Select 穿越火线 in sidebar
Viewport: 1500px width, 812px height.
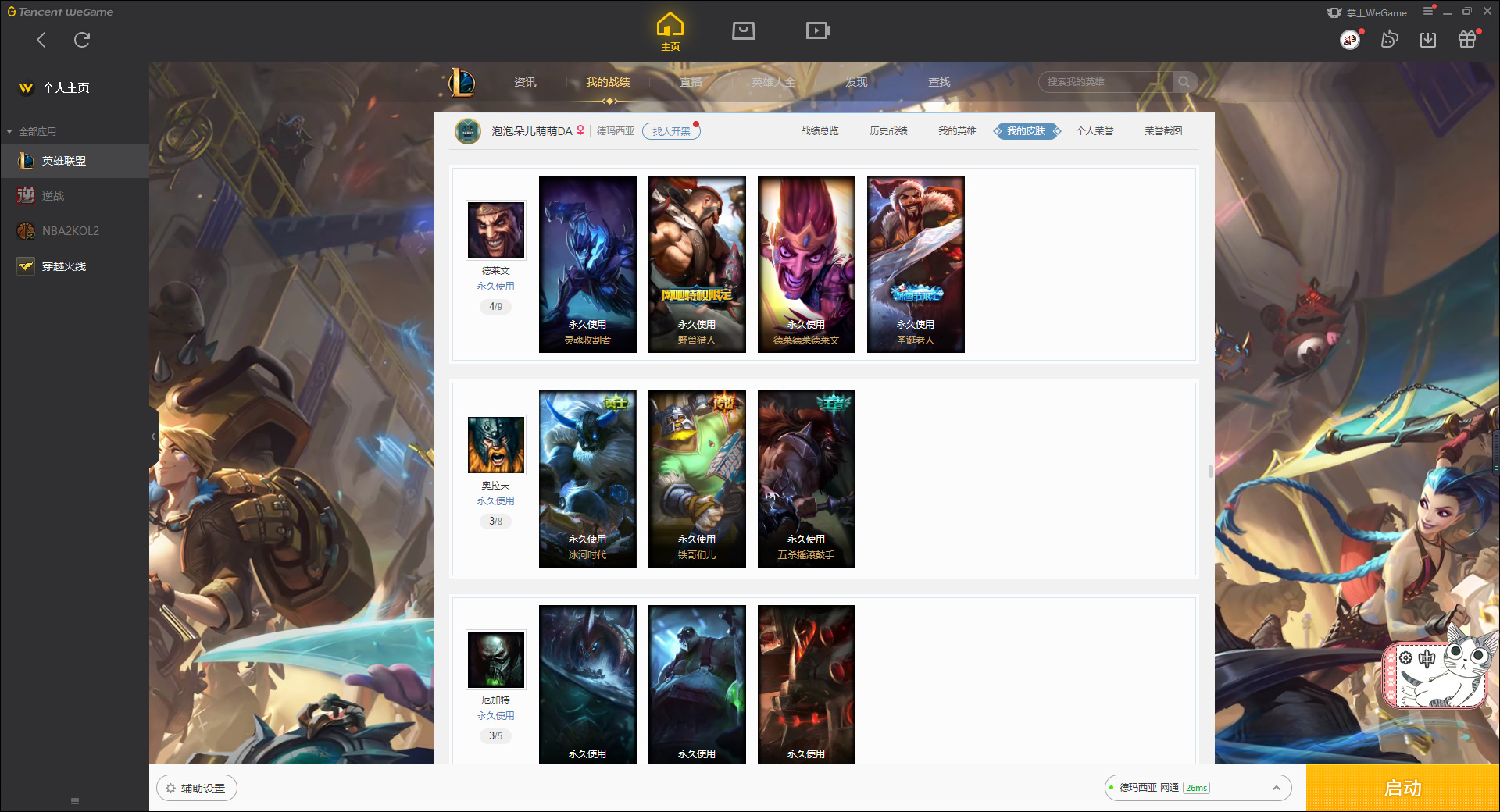tap(74, 266)
